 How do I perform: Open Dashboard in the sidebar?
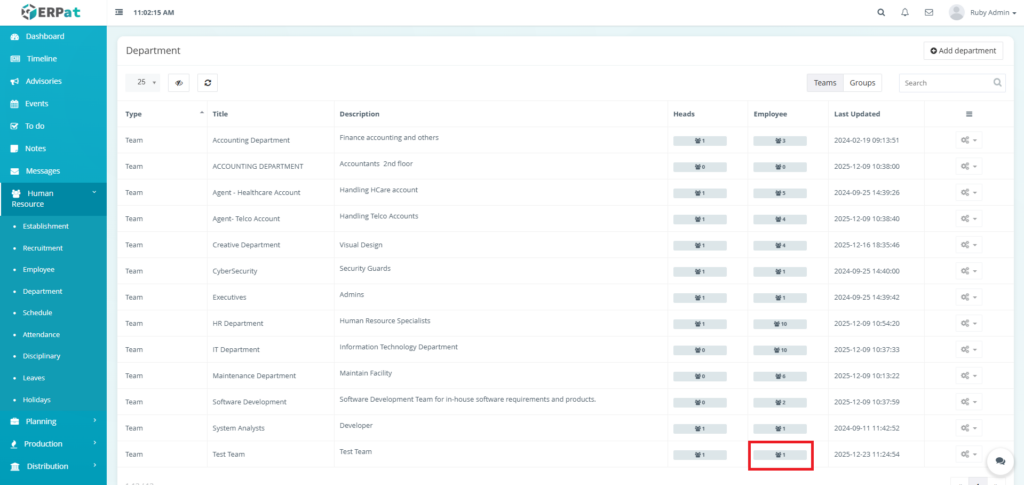point(44,36)
